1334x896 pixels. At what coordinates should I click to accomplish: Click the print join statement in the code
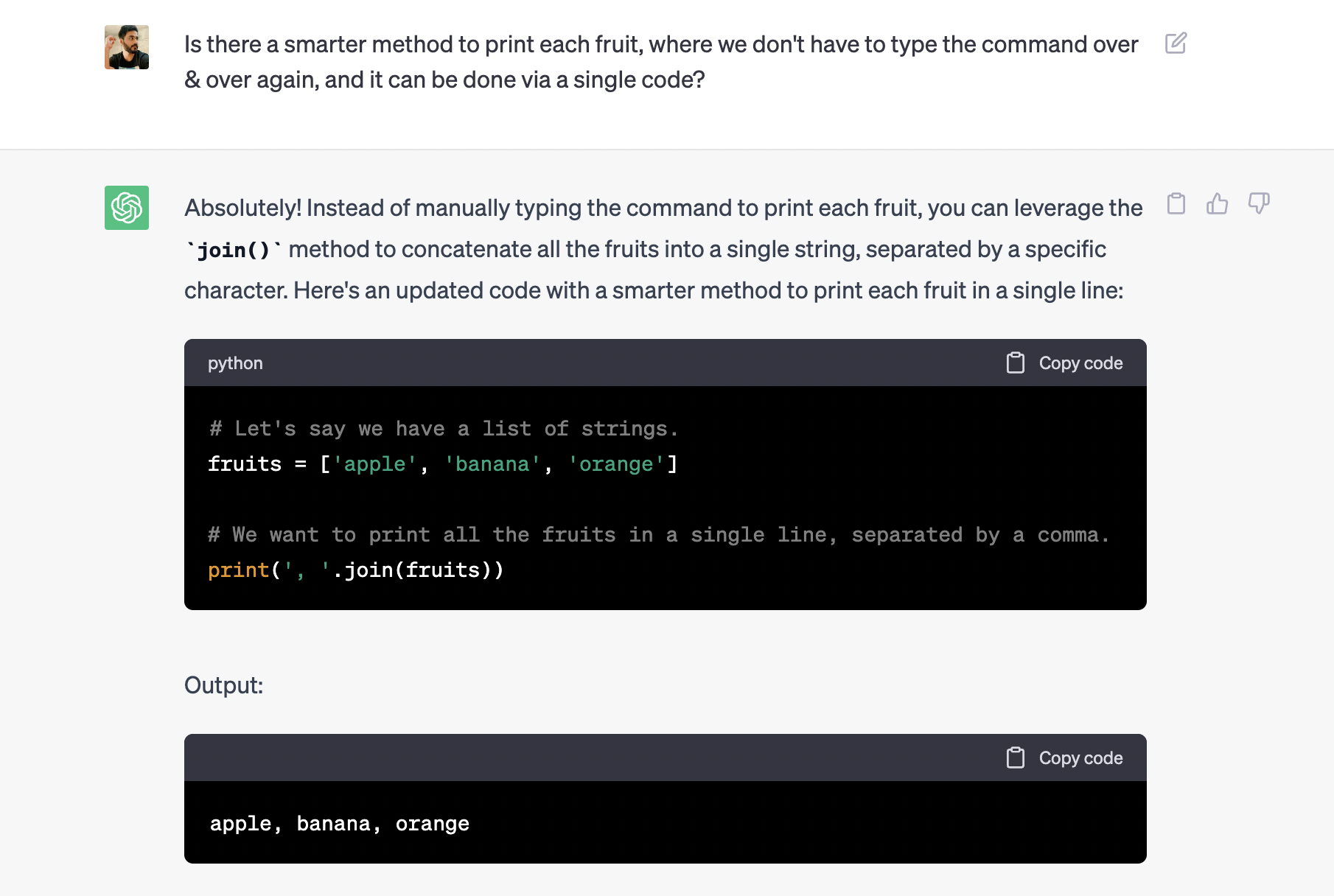(356, 569)
